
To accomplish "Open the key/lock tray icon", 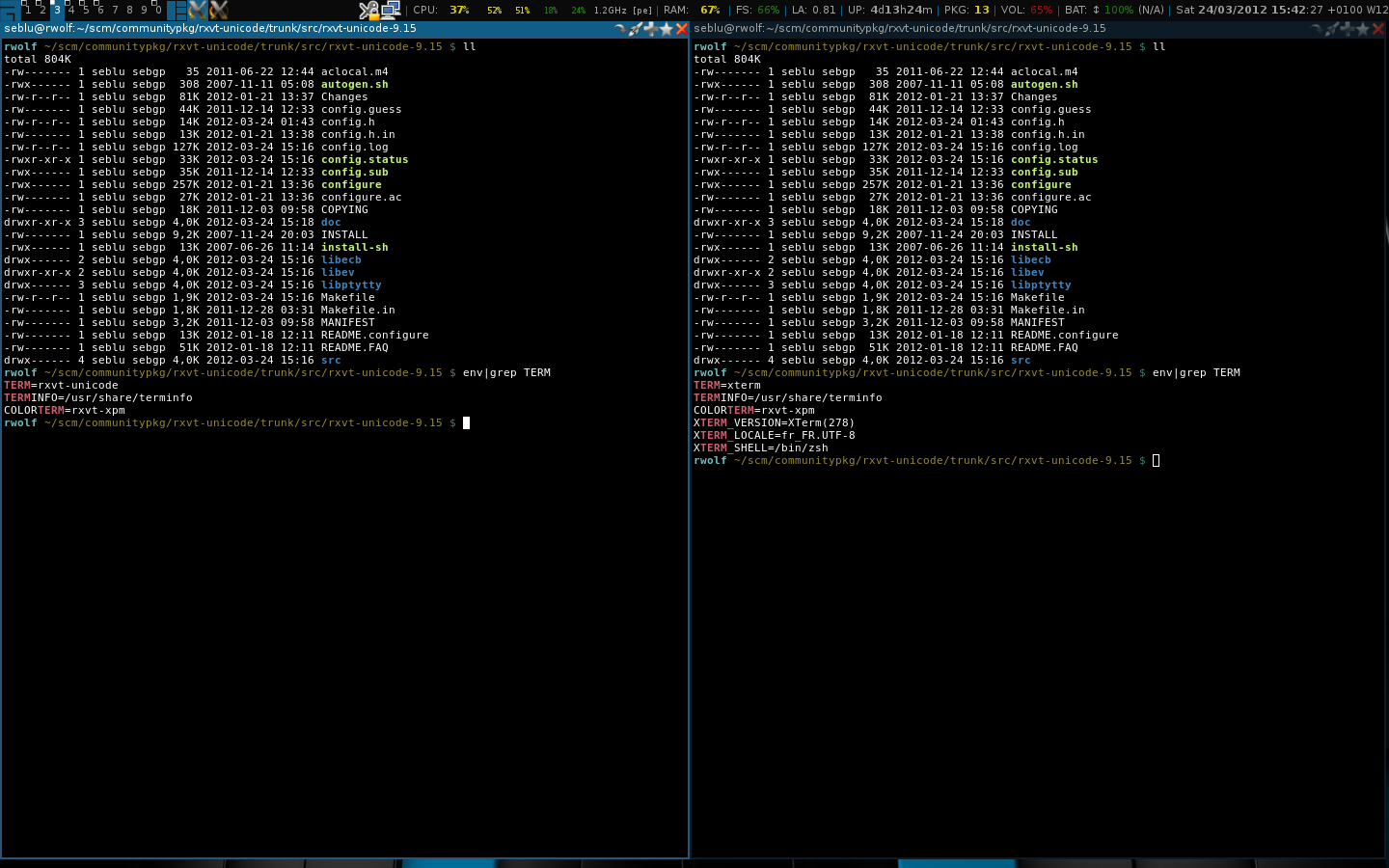I will click(x=368, y=10).
